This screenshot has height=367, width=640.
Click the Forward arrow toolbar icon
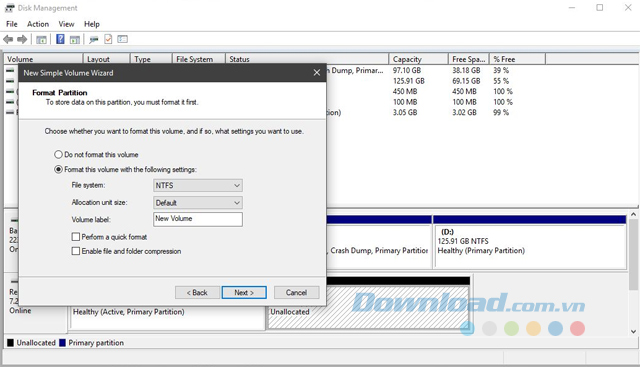point(22,39)
